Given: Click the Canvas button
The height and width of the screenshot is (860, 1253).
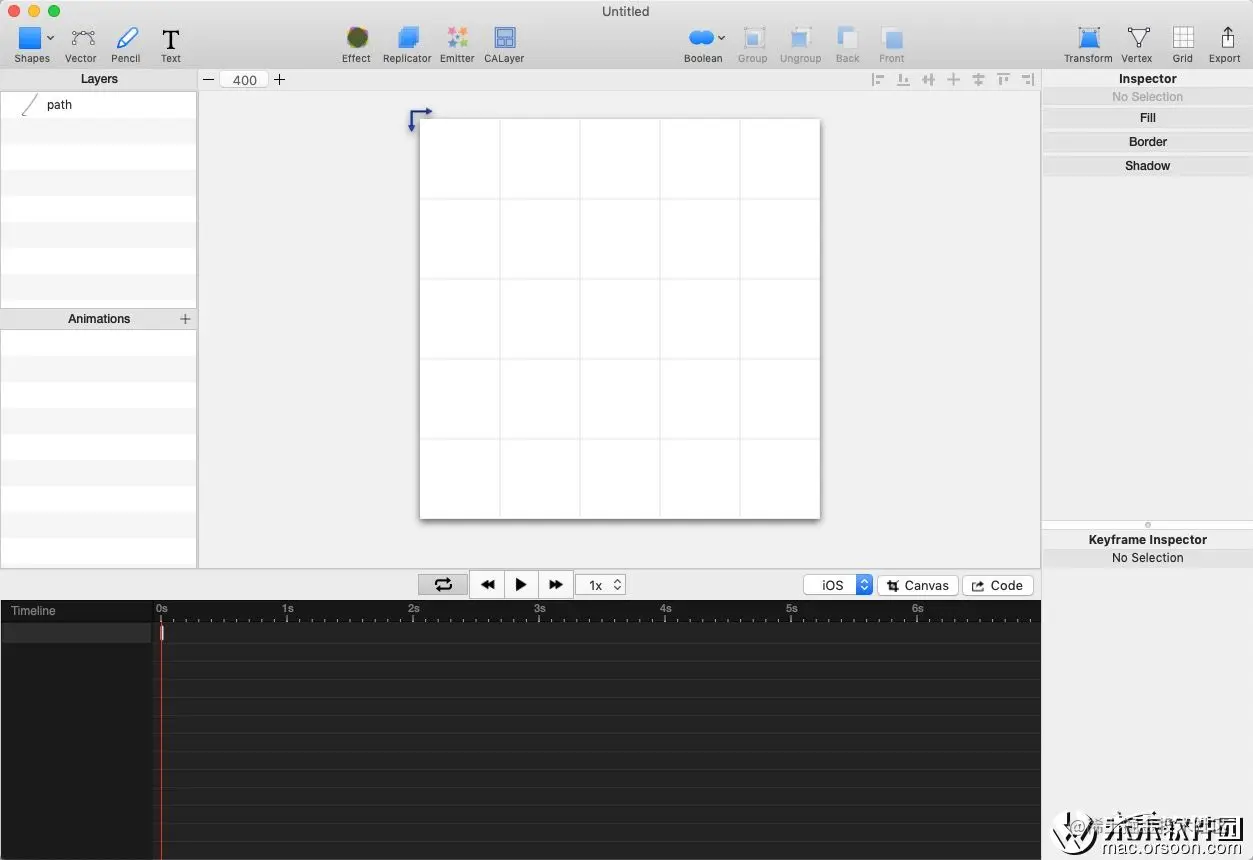Looking at the screenshot, I should click(918, 585).
